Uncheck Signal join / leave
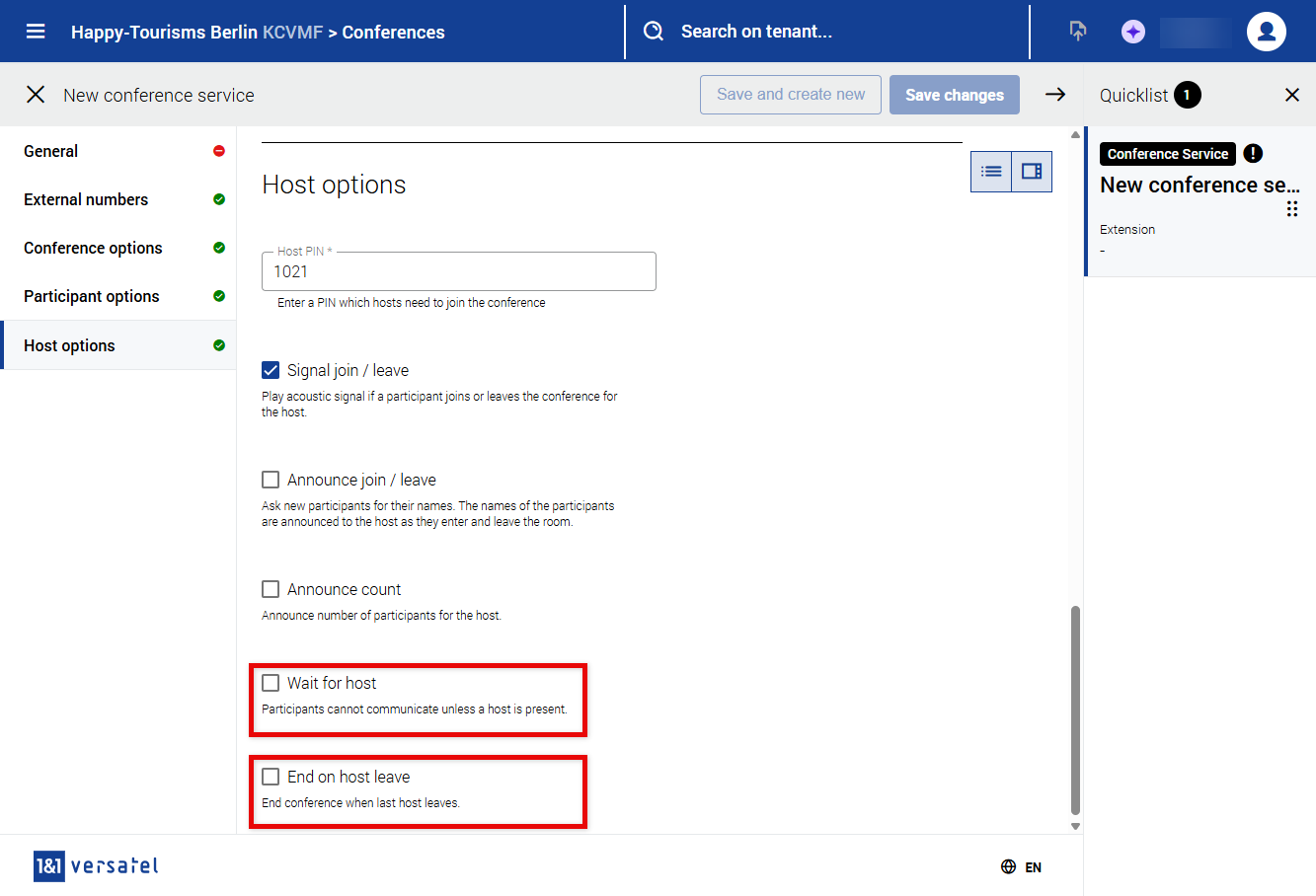Screen dimensions: 1316x896 tap(271, 370)
